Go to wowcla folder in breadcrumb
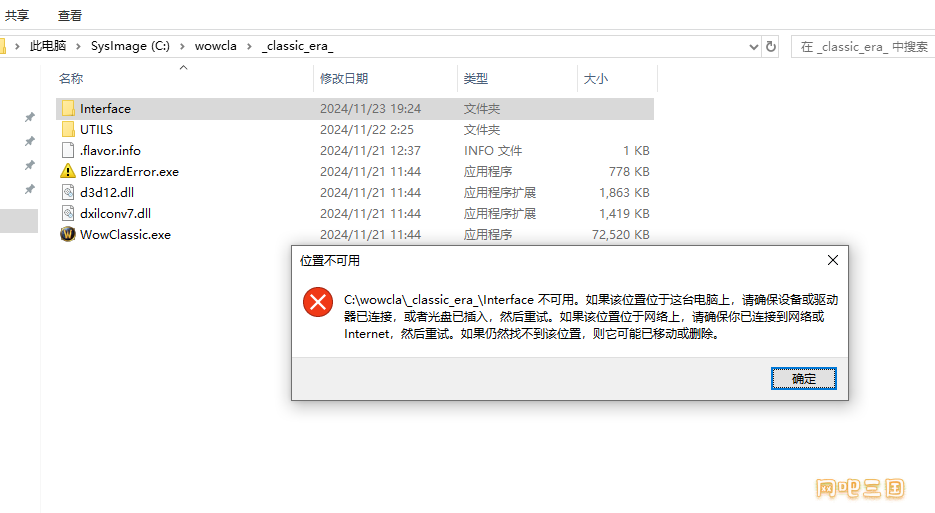 pos(215,46)
